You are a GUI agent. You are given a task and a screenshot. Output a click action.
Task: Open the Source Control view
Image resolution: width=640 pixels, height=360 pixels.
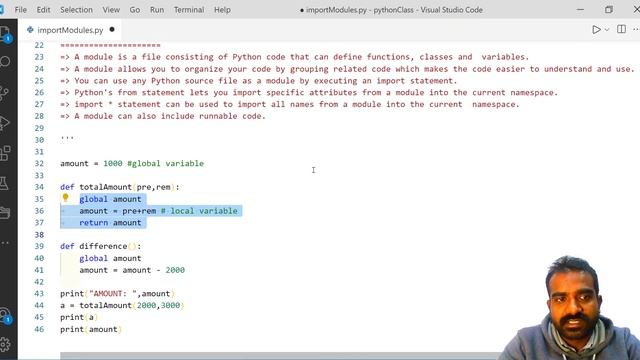click(x=4, y=93)
